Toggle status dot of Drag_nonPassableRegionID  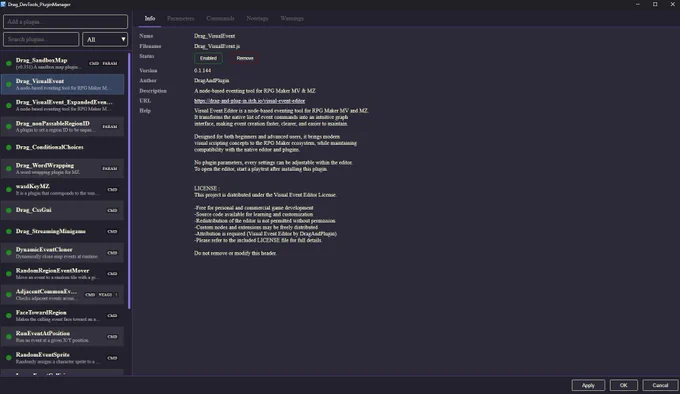coord(9,127)
